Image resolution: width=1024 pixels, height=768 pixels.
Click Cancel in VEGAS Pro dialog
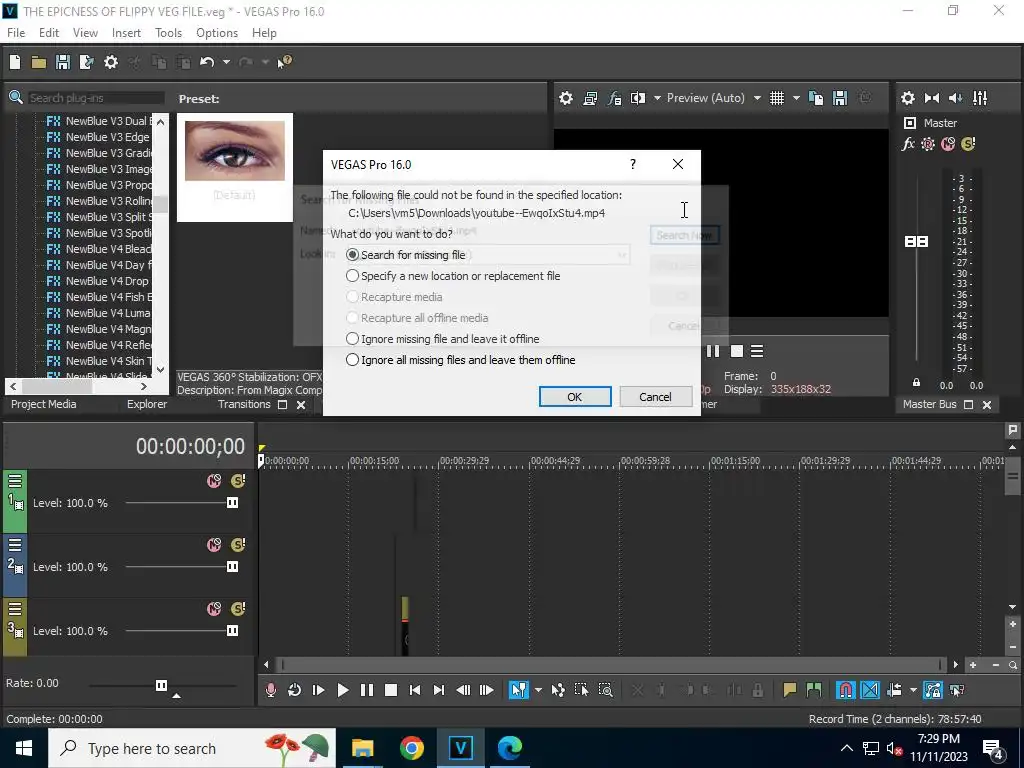tap(655, 397)
